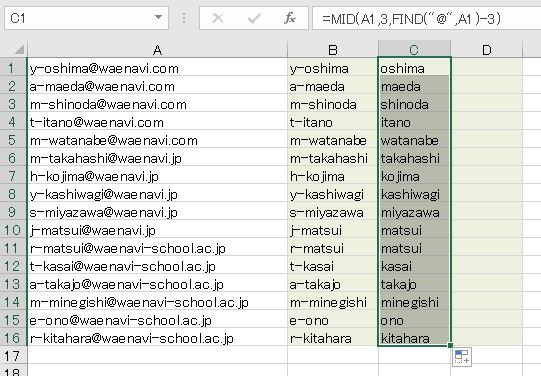Screen dimensions: 541x376
Task: Select column C cell minegishi
Action: (414, 302)
